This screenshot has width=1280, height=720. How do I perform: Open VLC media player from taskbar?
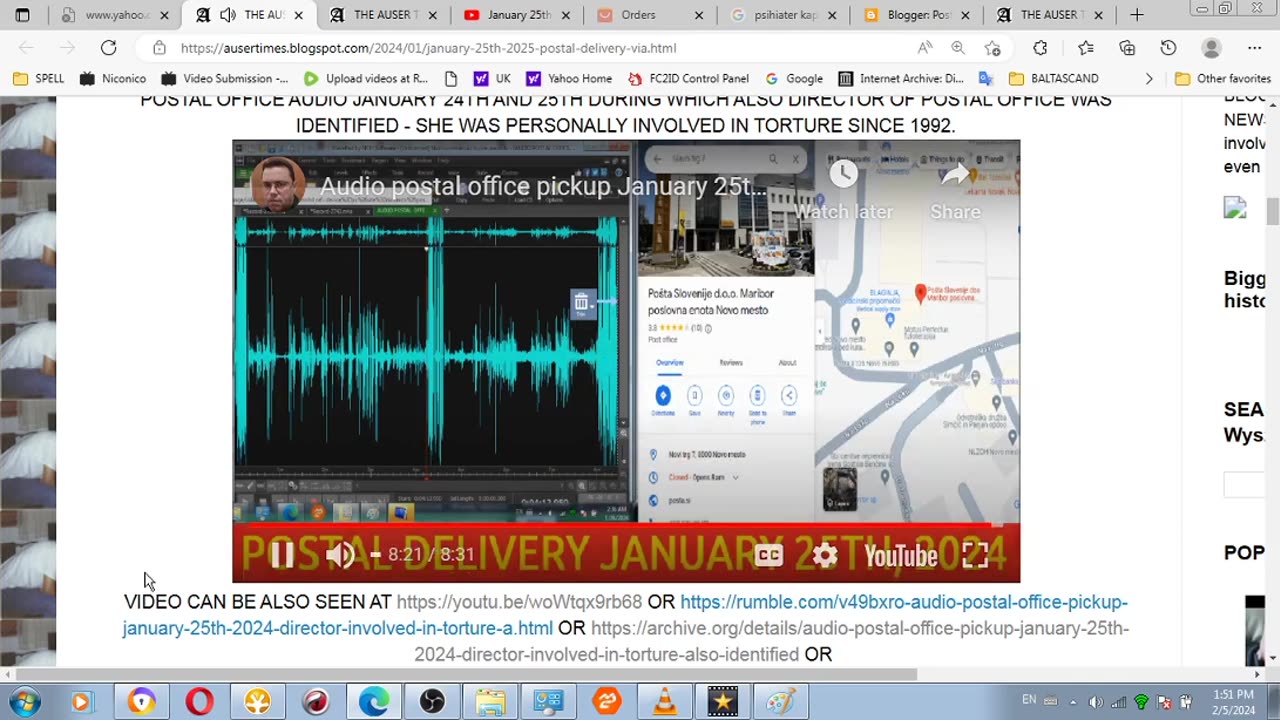click(x=665, y=702)
